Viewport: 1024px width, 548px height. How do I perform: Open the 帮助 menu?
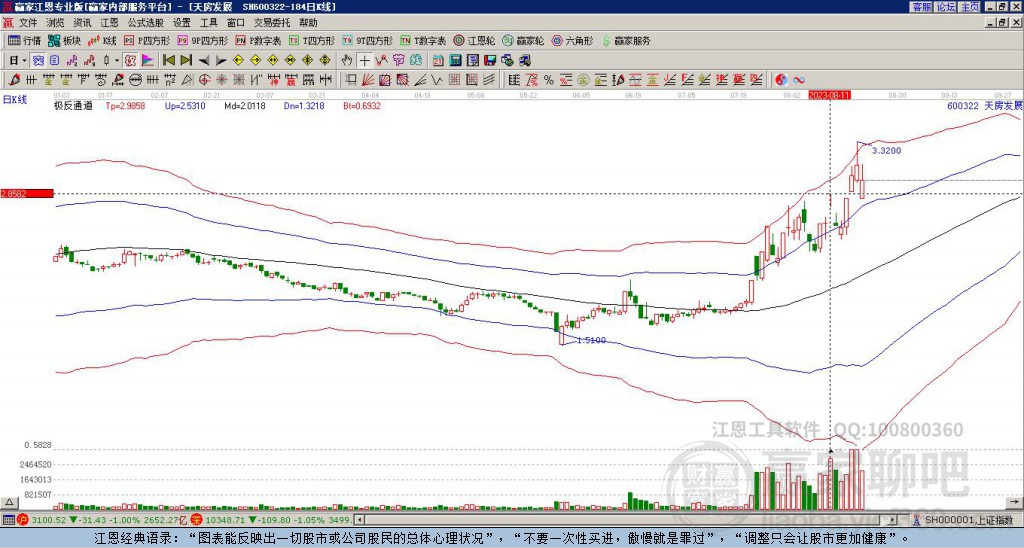click(308, 23)
